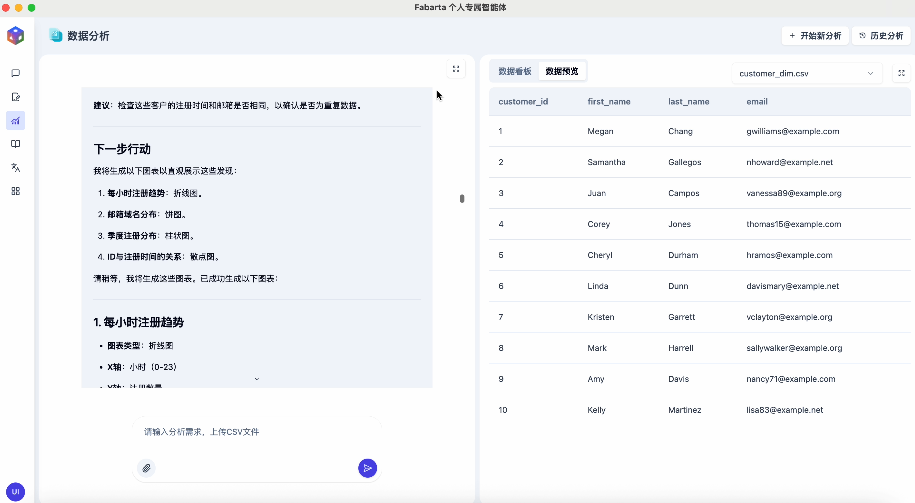
Task: Click the email column header
Action: point(757,102)
